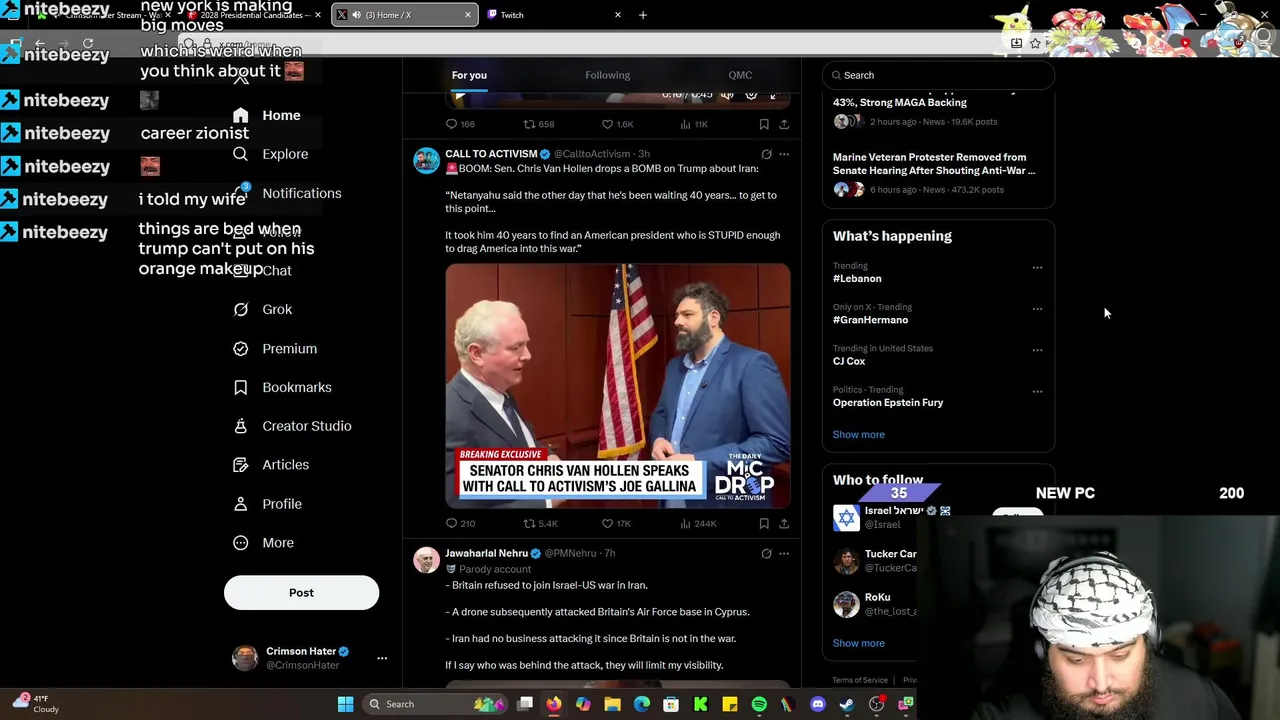Go to the Home sidebar item
Screen dimensions: 1280x720
click(x=266, y=116)
